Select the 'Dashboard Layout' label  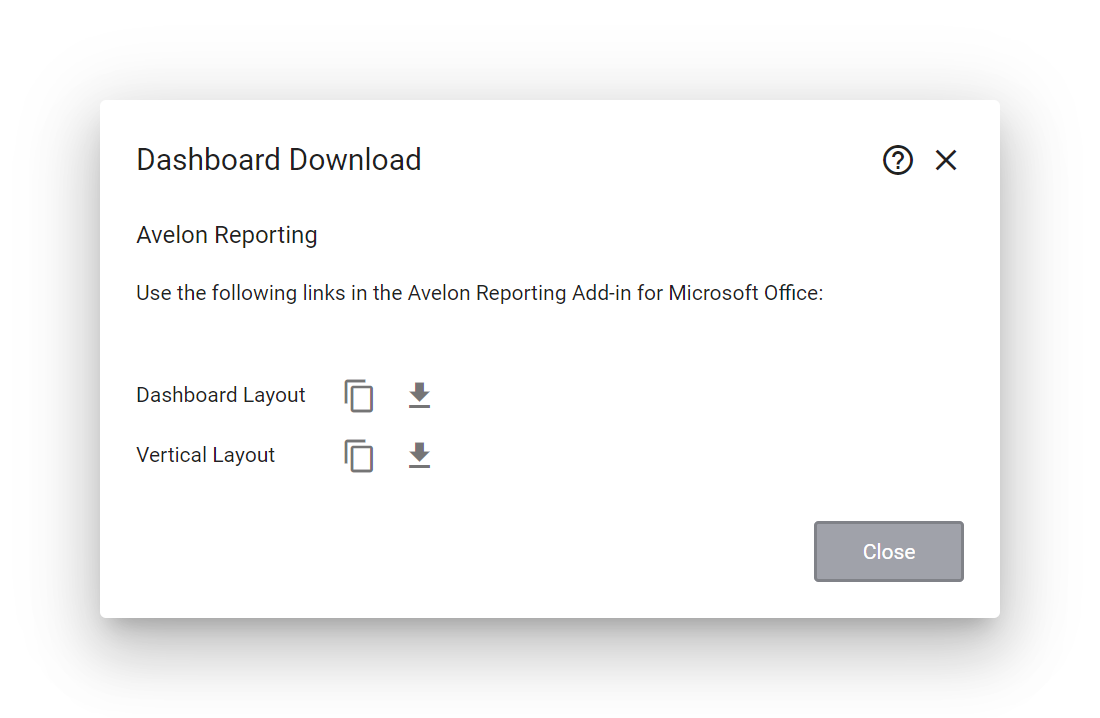click(x=220, y=395)
